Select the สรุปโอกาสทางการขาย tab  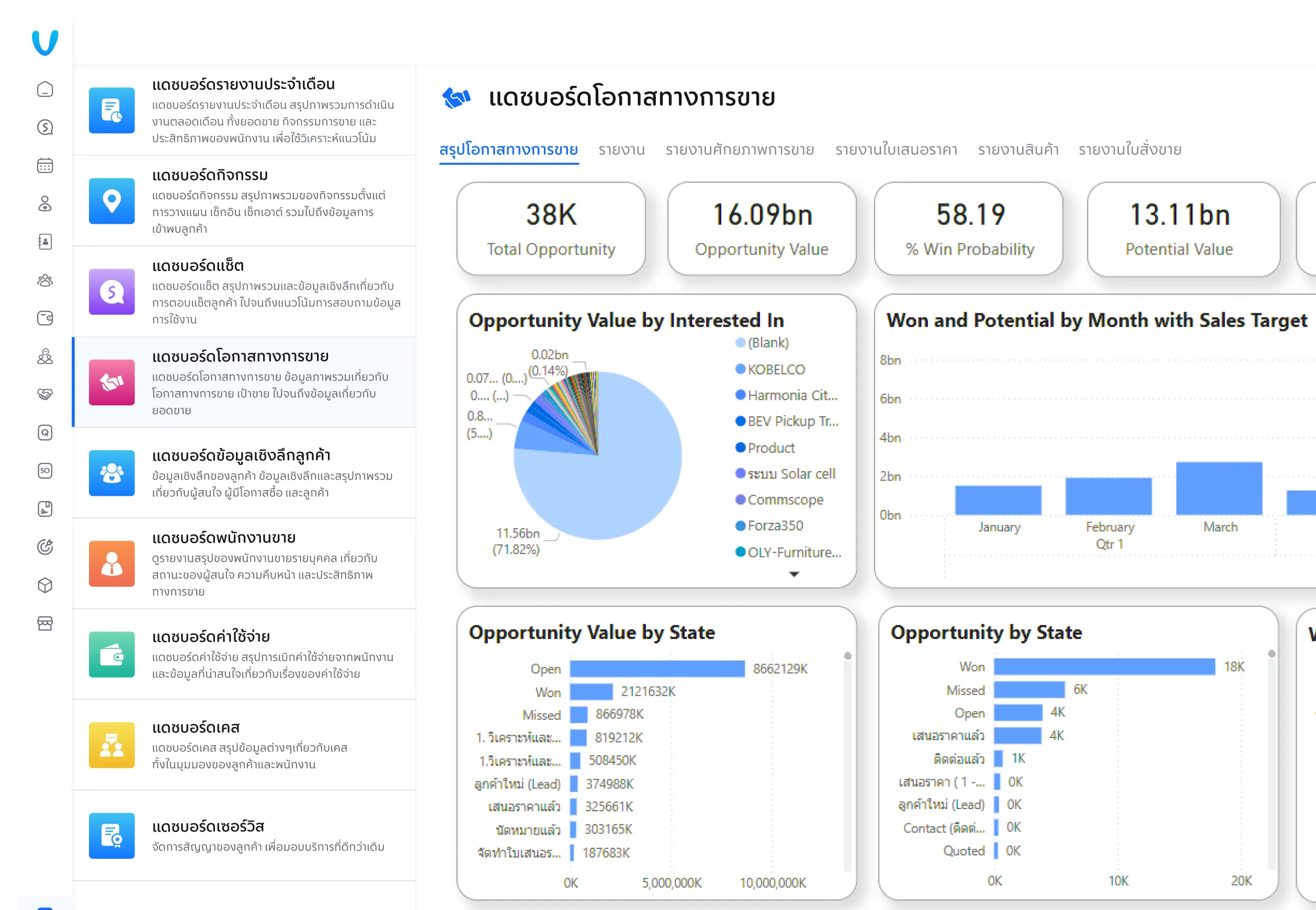(x=508, y=150)
